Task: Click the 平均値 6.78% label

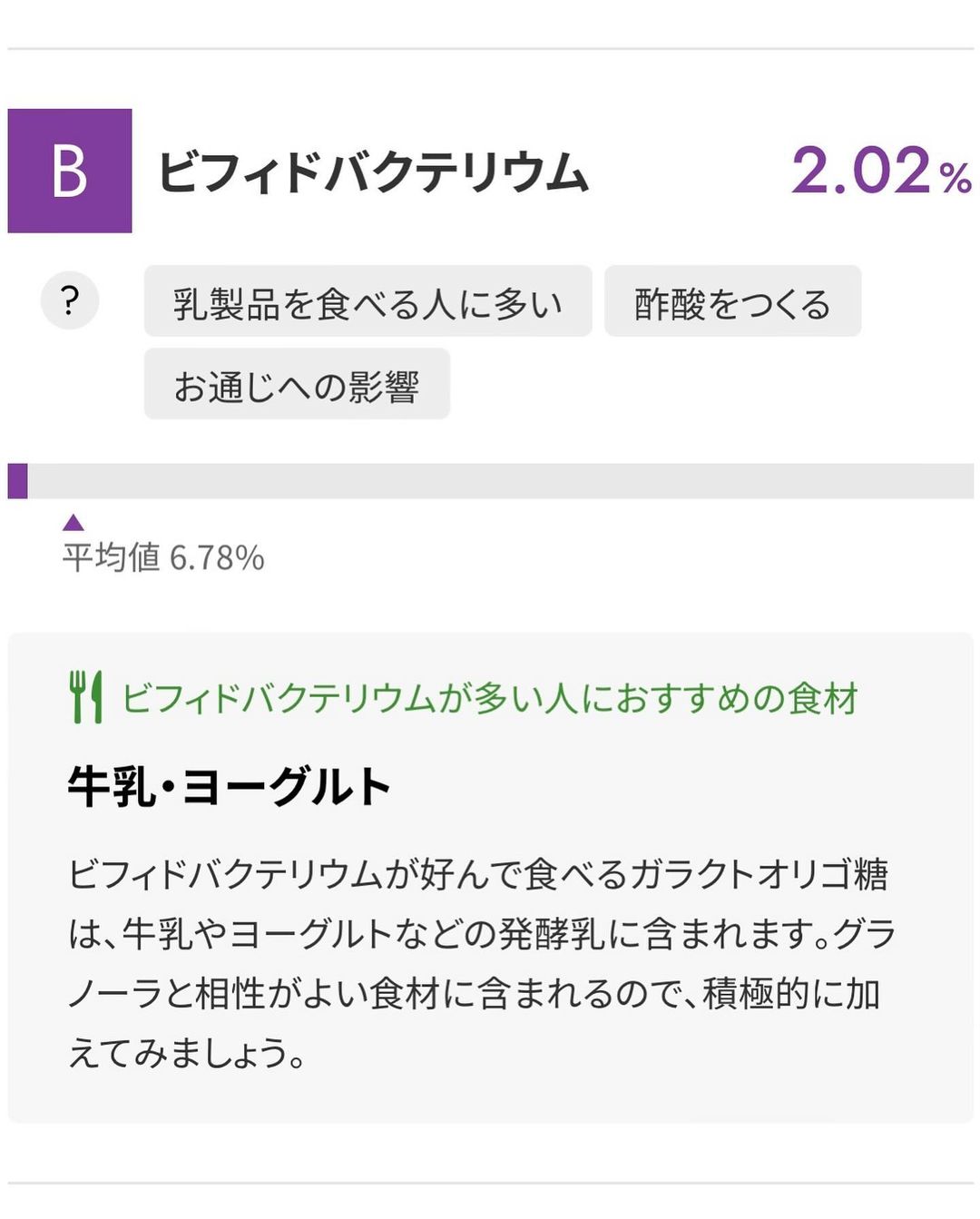Action: [163, 557]
